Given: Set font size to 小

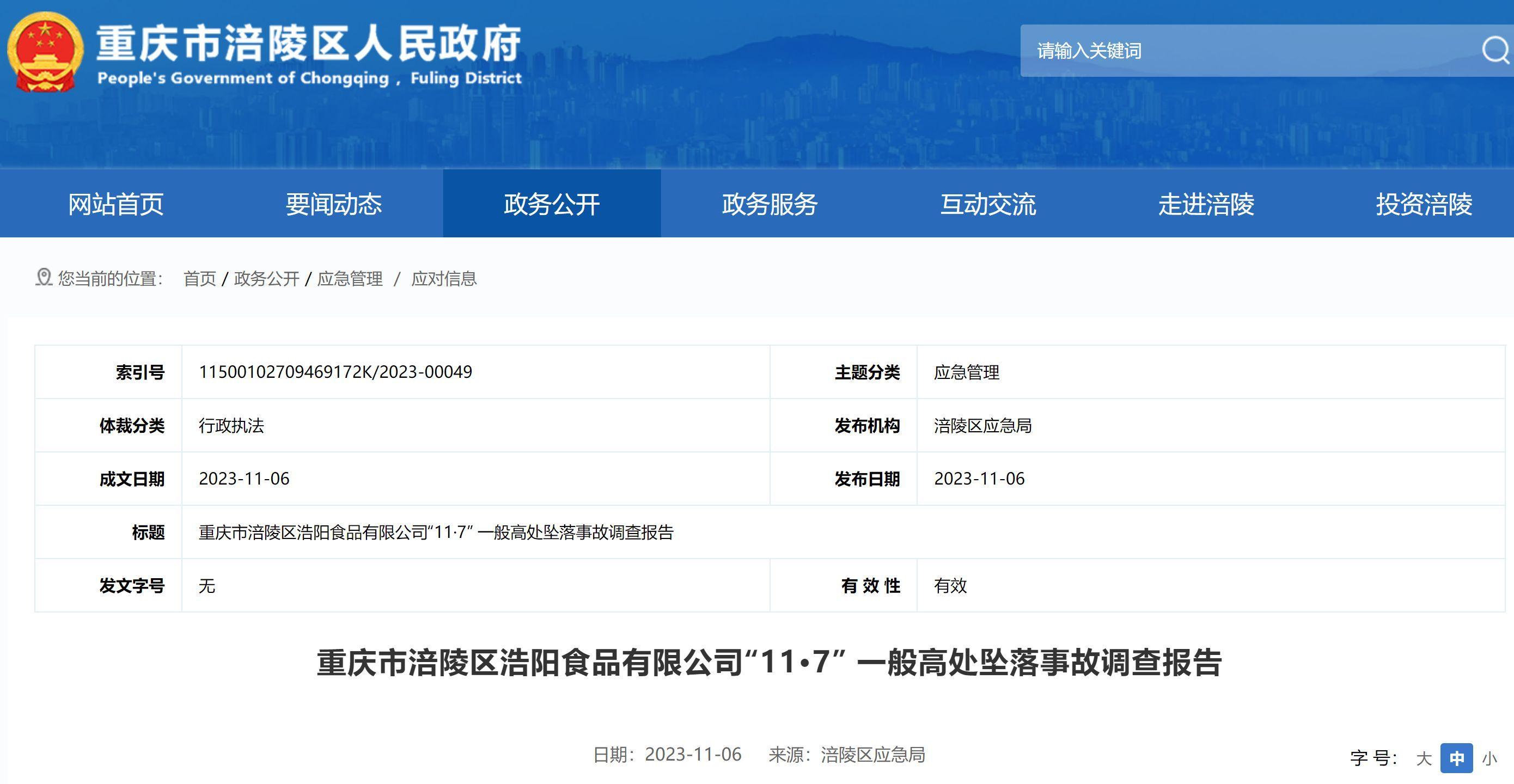Looking at the screenshot, I should (x=1489, y=758).
